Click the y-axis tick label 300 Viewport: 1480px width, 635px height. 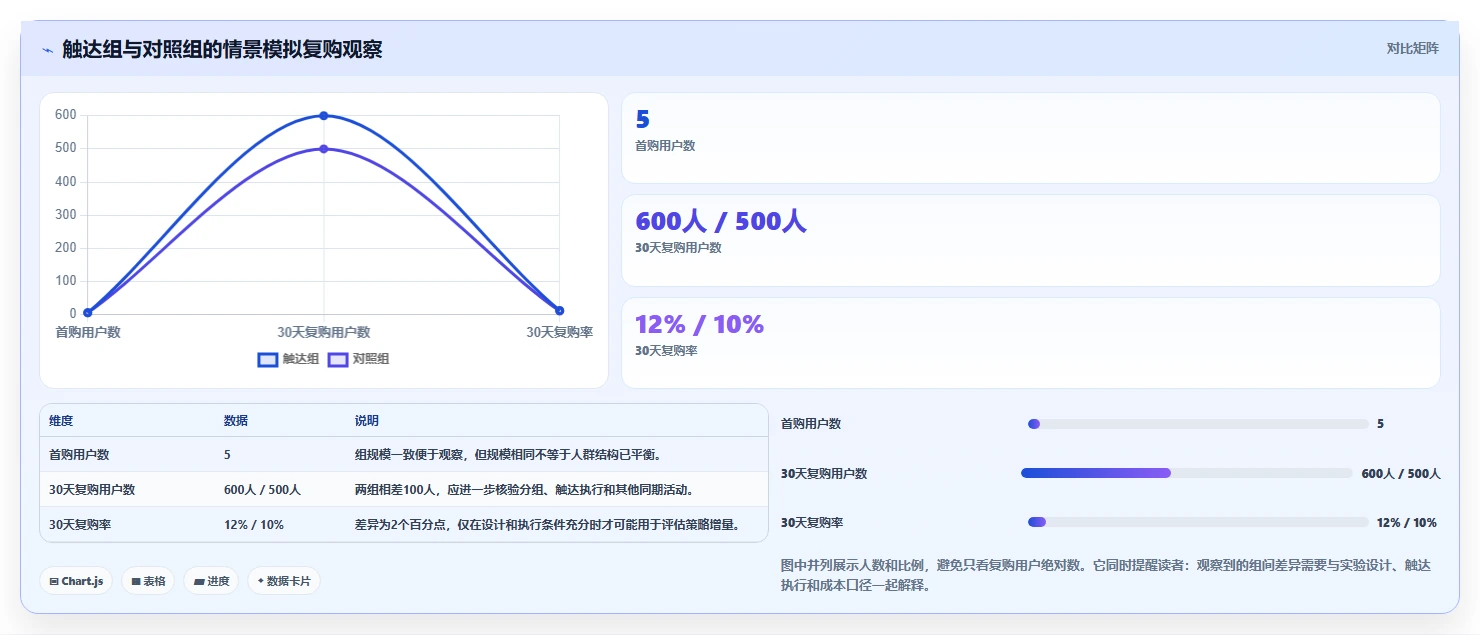coord(66,214)
